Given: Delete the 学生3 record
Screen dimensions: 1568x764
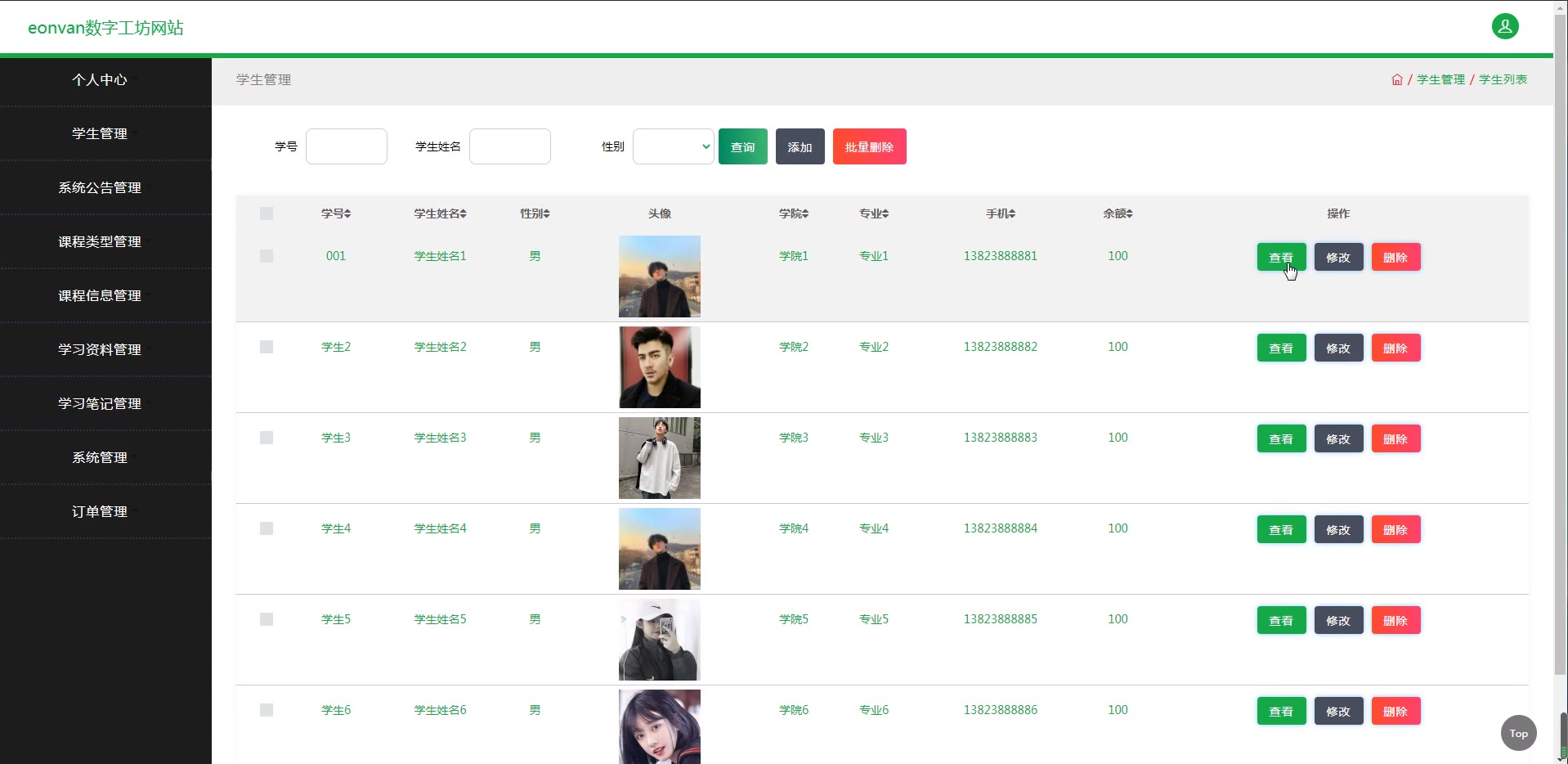Looking at the screenshot, I should coord(1396,438).
